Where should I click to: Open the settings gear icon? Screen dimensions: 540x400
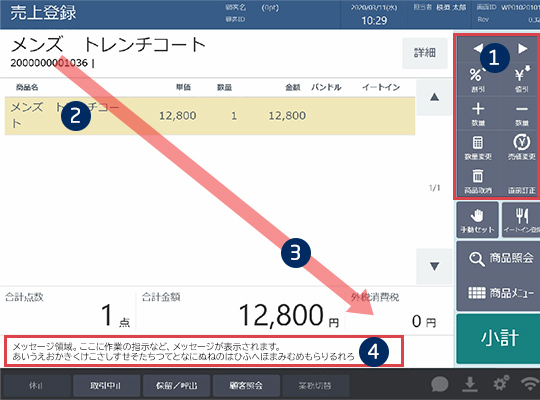500,383
